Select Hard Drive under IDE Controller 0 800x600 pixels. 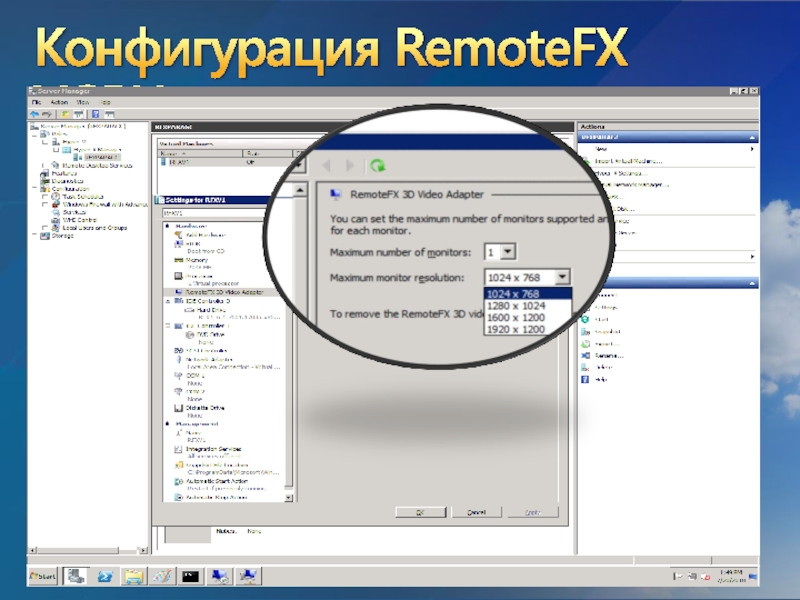tap(211, 310)
